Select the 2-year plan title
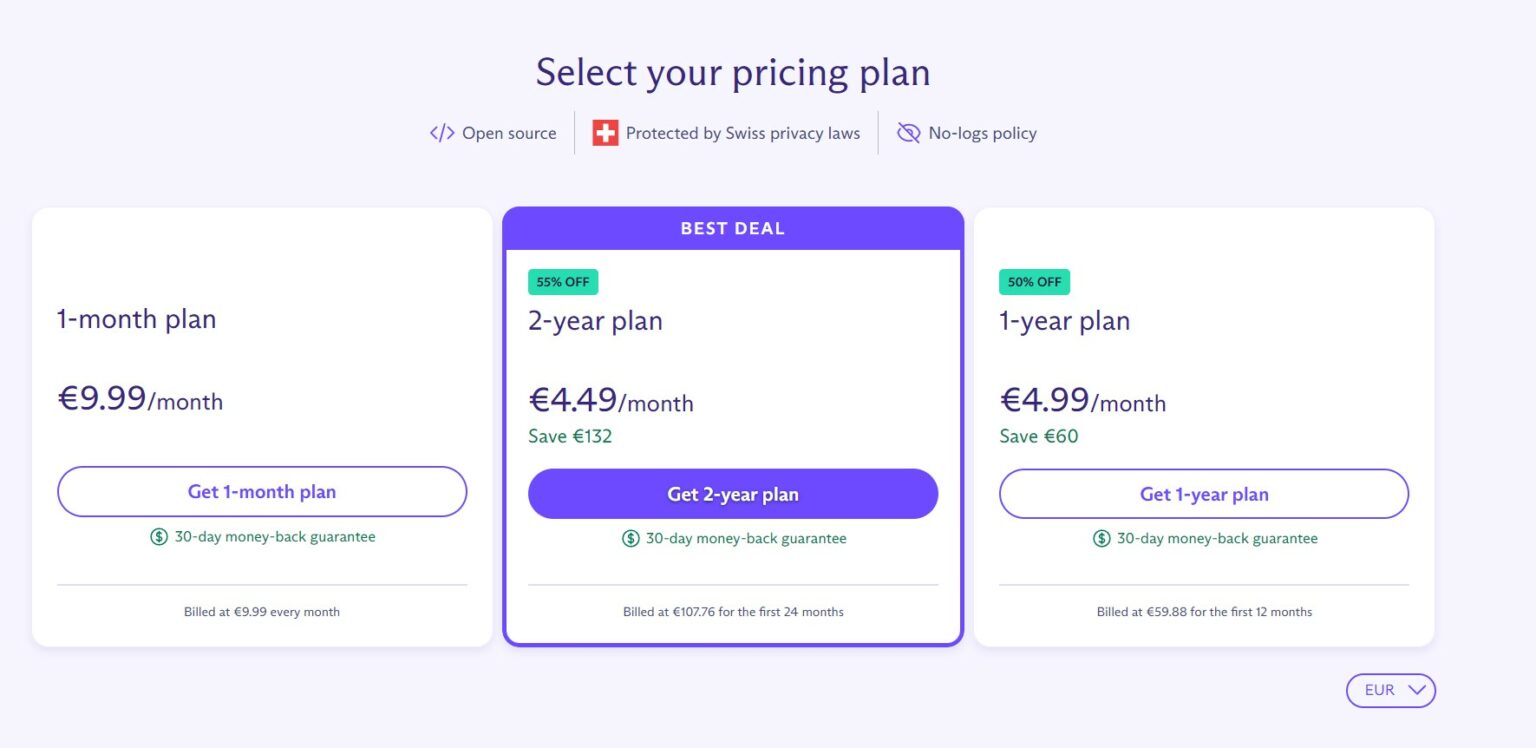 [595, 321]
